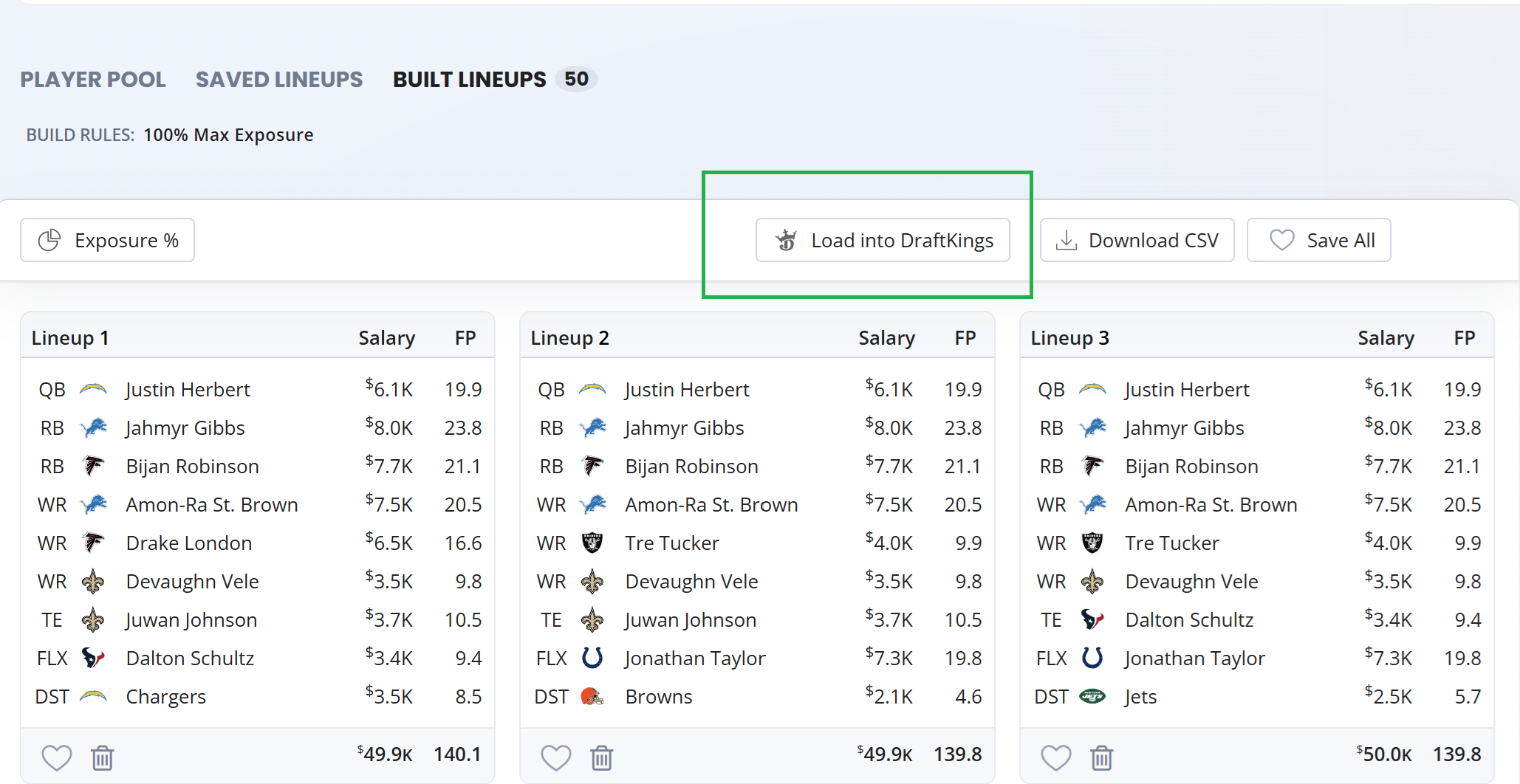Image resolution: width=1520 pixels, height=784 pixels.
Task: Click Jets logo in Lineup 3
Action: pos(1092,696)
